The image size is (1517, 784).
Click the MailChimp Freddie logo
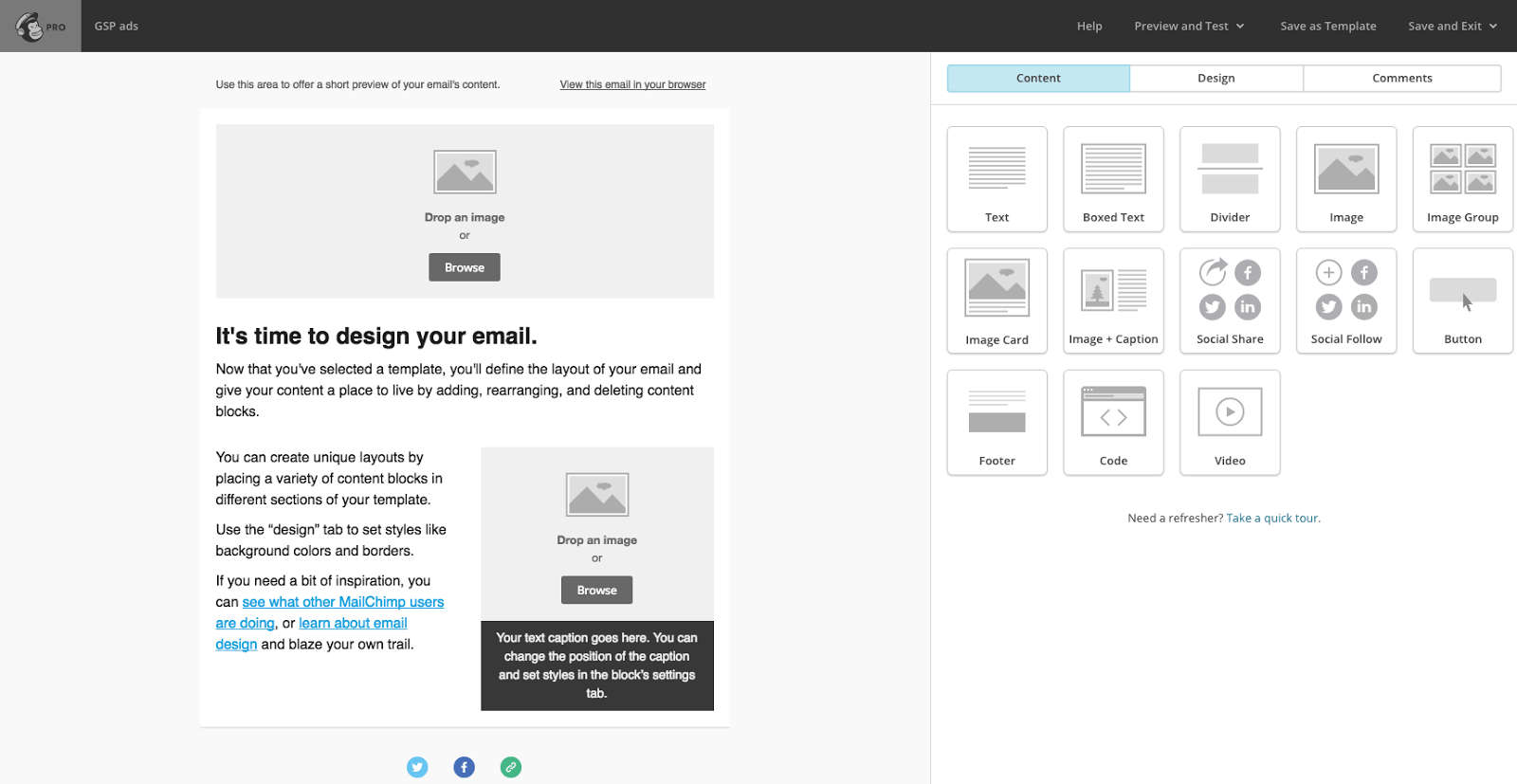click(30, 26)
